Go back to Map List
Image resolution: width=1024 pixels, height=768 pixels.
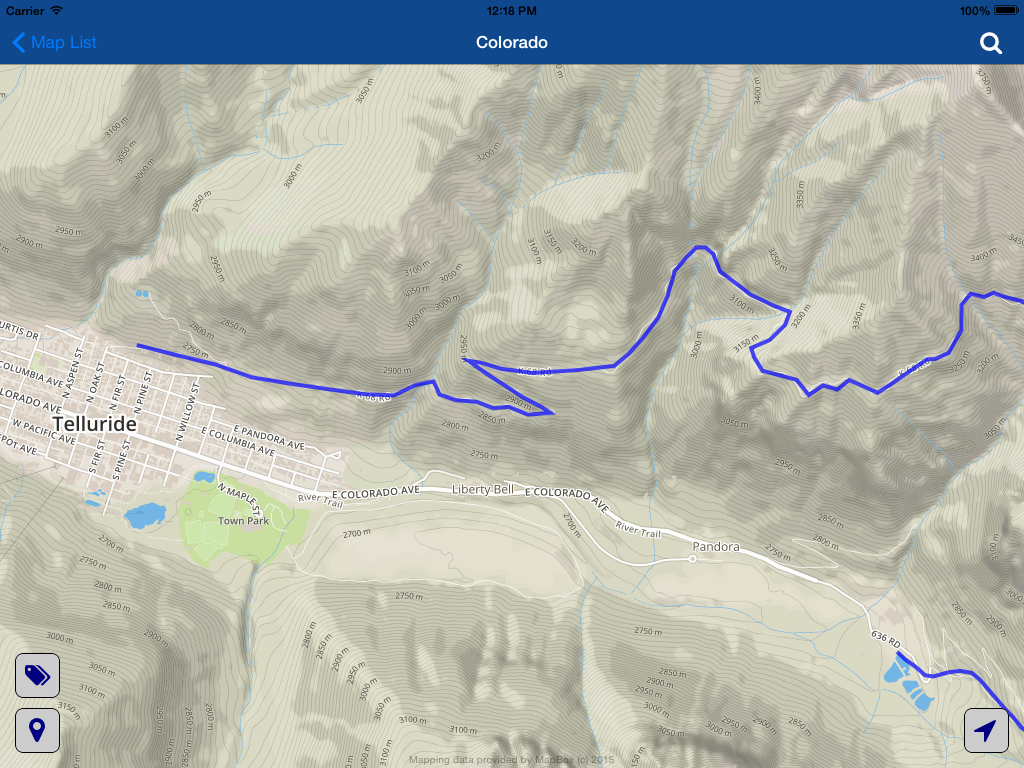pyautogui.click(x=55, y=42)
